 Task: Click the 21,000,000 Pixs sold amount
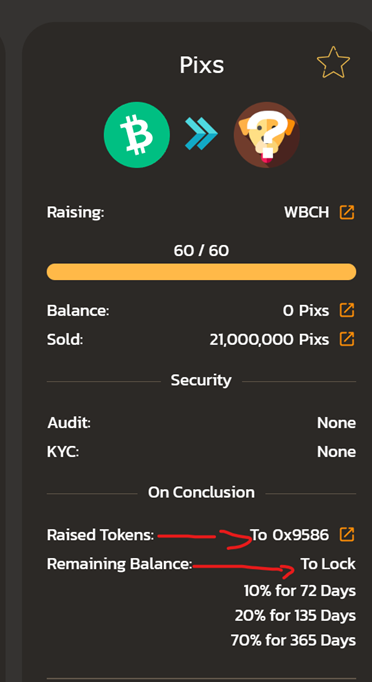click(x=269, y=339)
